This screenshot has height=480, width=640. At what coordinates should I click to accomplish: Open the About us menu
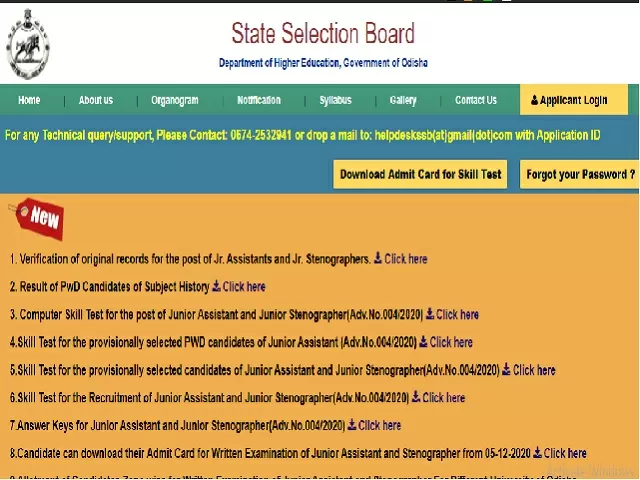tap(96, 100)
